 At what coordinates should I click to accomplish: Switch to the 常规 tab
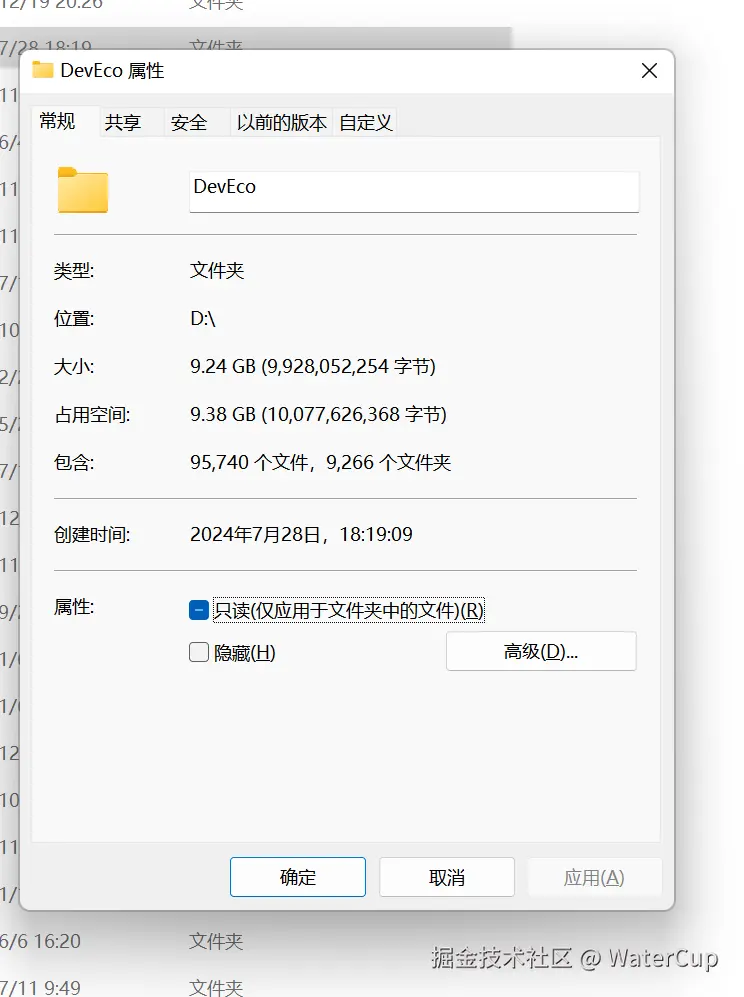point(64,121)
